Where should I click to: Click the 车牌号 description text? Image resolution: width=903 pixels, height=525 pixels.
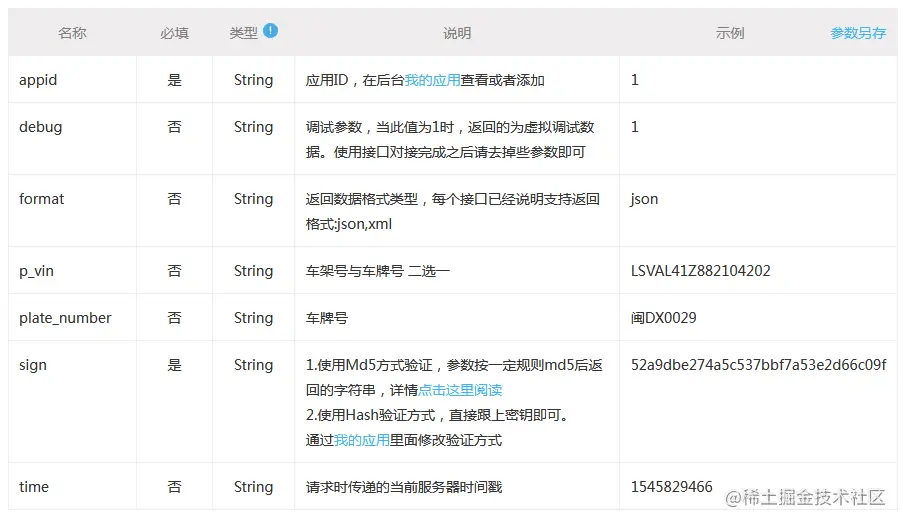pyautogui.click(x=327, y=318)
